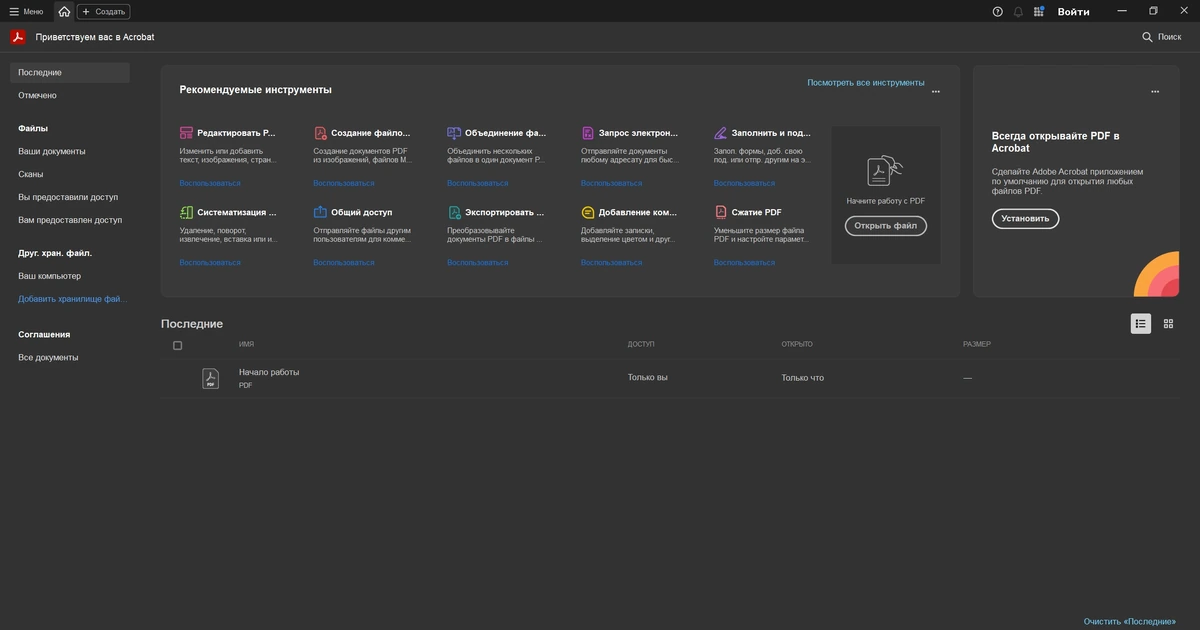Image resolution: width=1200 pixels, height=630 pixels.
Task: Open the promo card three-dot menu
Action: point(1155,91)
